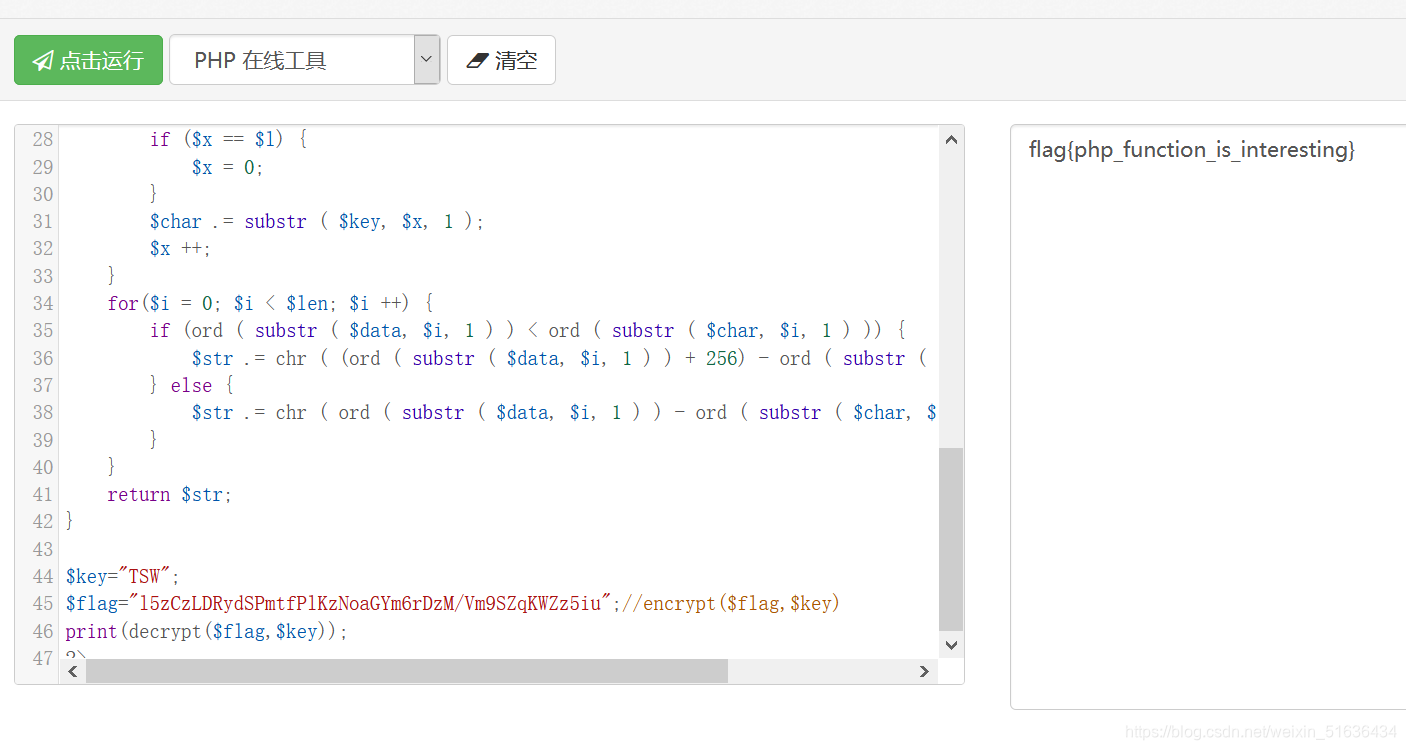Image resolution: width=1406 pixels, height=750 pixels.
Task: Click the horizontal scroll right arrow
Action: (925, 672)
